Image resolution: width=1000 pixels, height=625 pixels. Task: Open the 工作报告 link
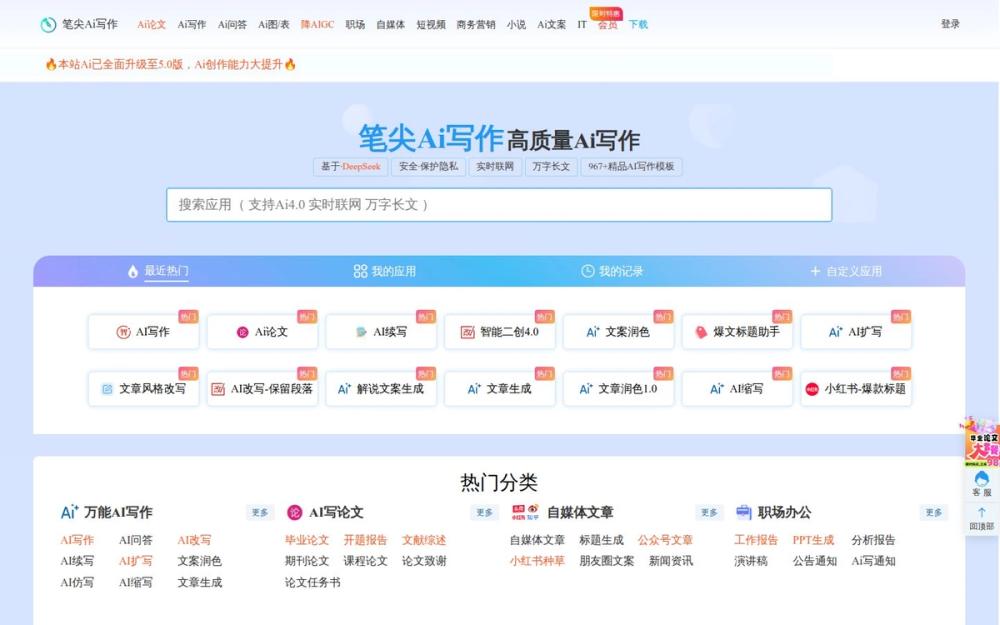[x=756, y=540]
